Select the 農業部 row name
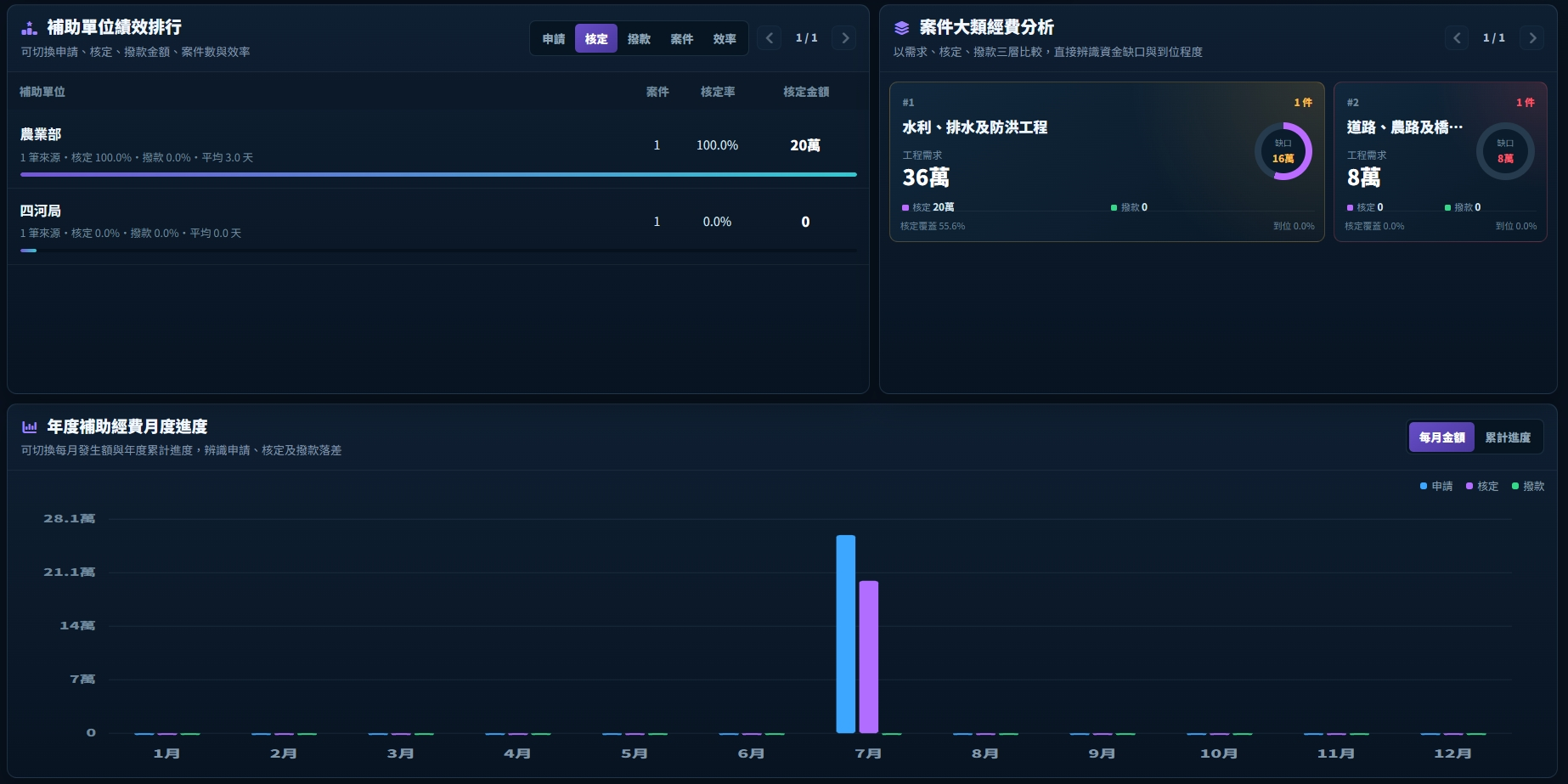1568x784 pixels. coord(41,134)
